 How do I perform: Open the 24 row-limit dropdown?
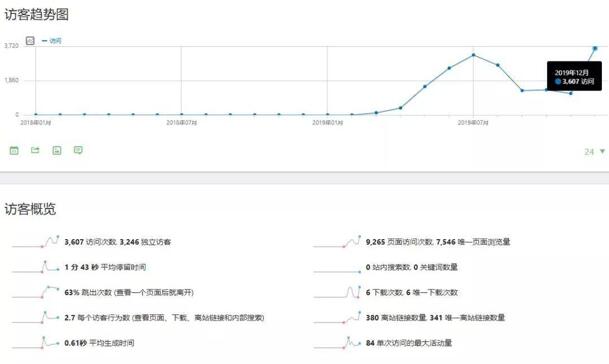pyautogui.click(x=595, y=152)
